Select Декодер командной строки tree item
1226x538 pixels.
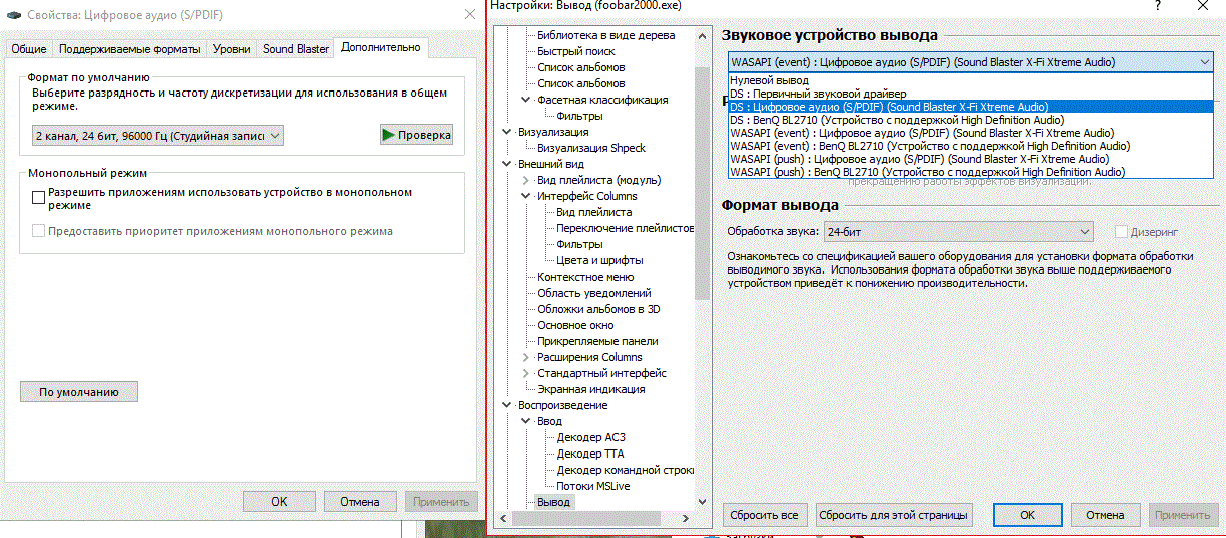click(625, 470)
